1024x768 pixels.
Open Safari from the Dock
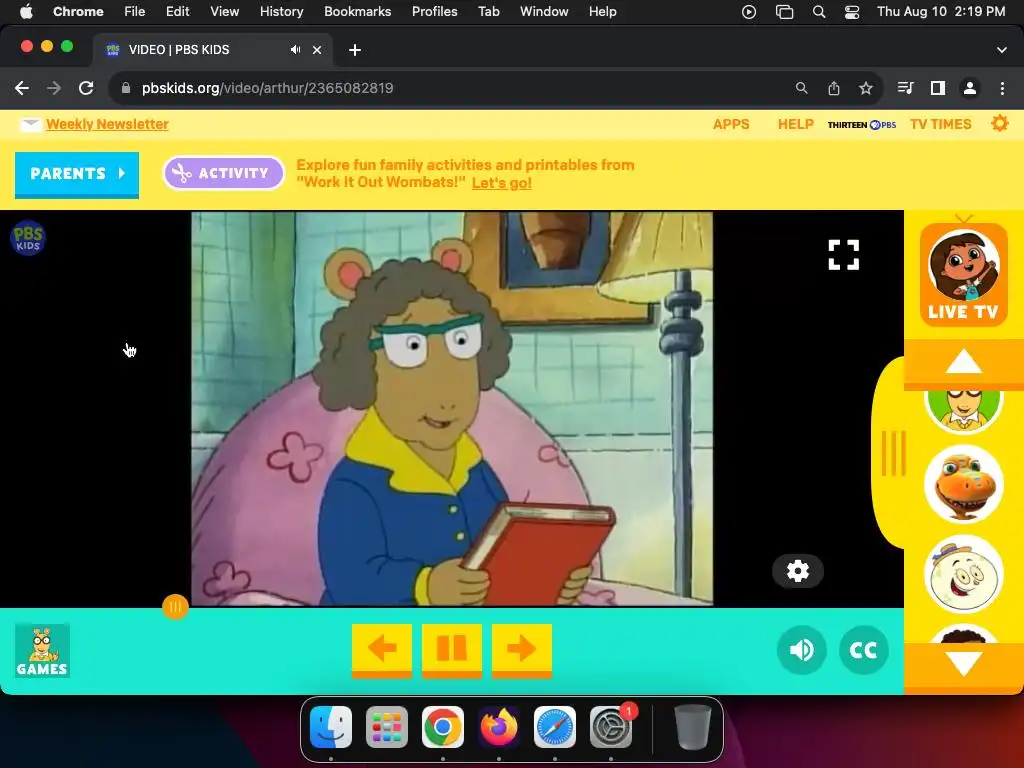click(555, 727)
